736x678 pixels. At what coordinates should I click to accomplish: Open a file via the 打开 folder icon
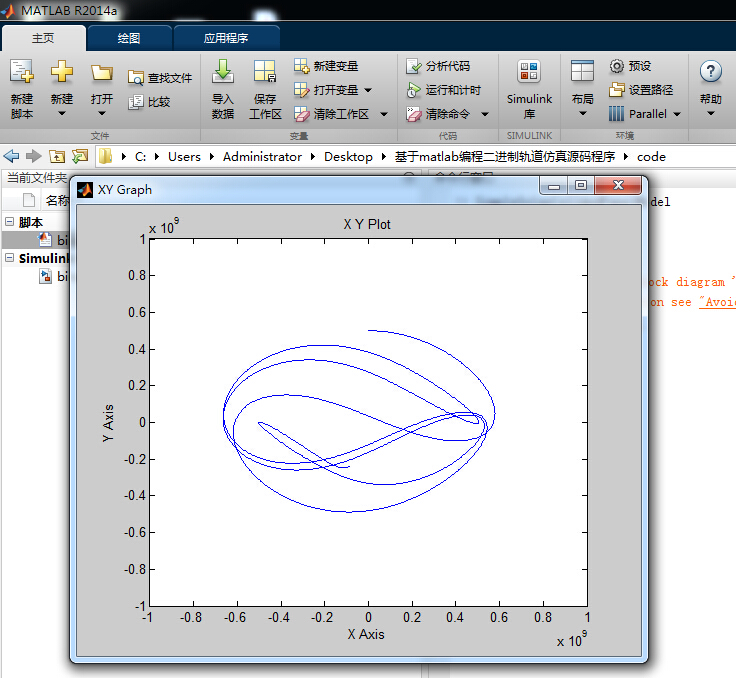click(x=102, y=72)
